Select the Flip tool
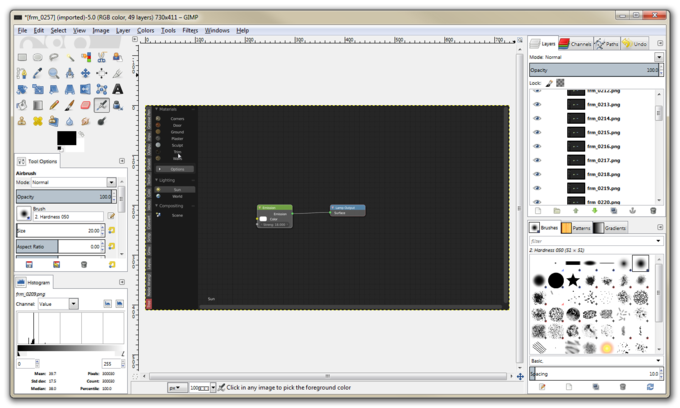Image resolution: width=680 pixels, height=408 pixels. tap(86, 89)
